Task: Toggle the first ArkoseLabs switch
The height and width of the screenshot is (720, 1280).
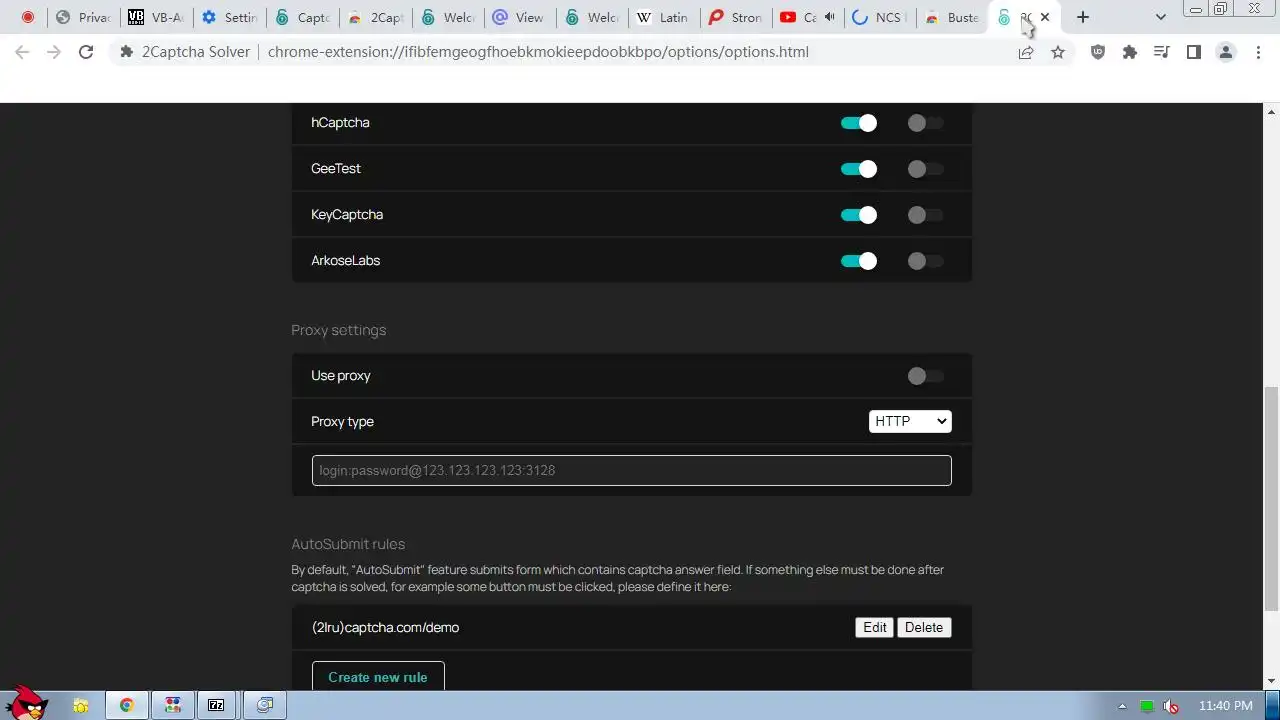Action: pos(858,261)
